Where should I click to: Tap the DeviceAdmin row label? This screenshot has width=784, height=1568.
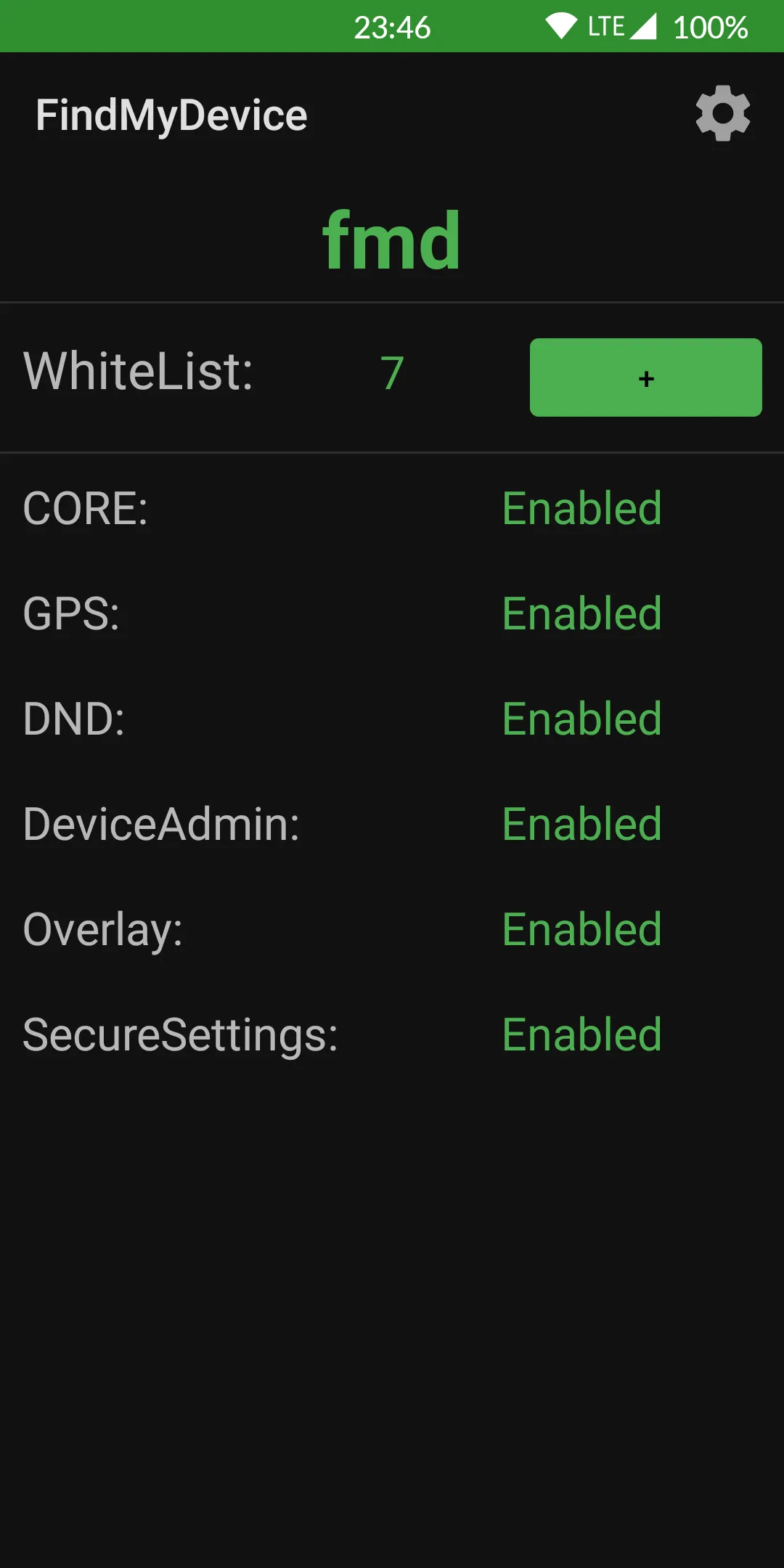pyautogui.click(x=160, y=825)
